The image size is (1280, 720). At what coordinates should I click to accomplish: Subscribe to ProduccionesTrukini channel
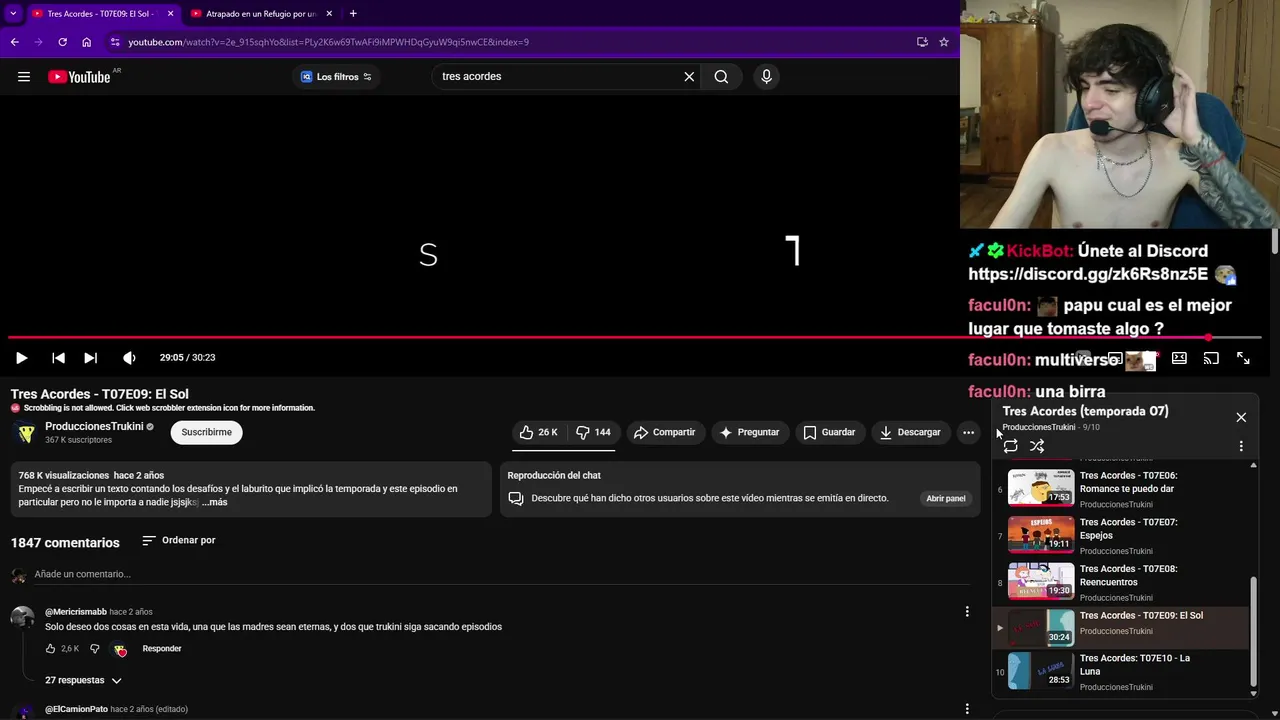(x=206, y=432)
